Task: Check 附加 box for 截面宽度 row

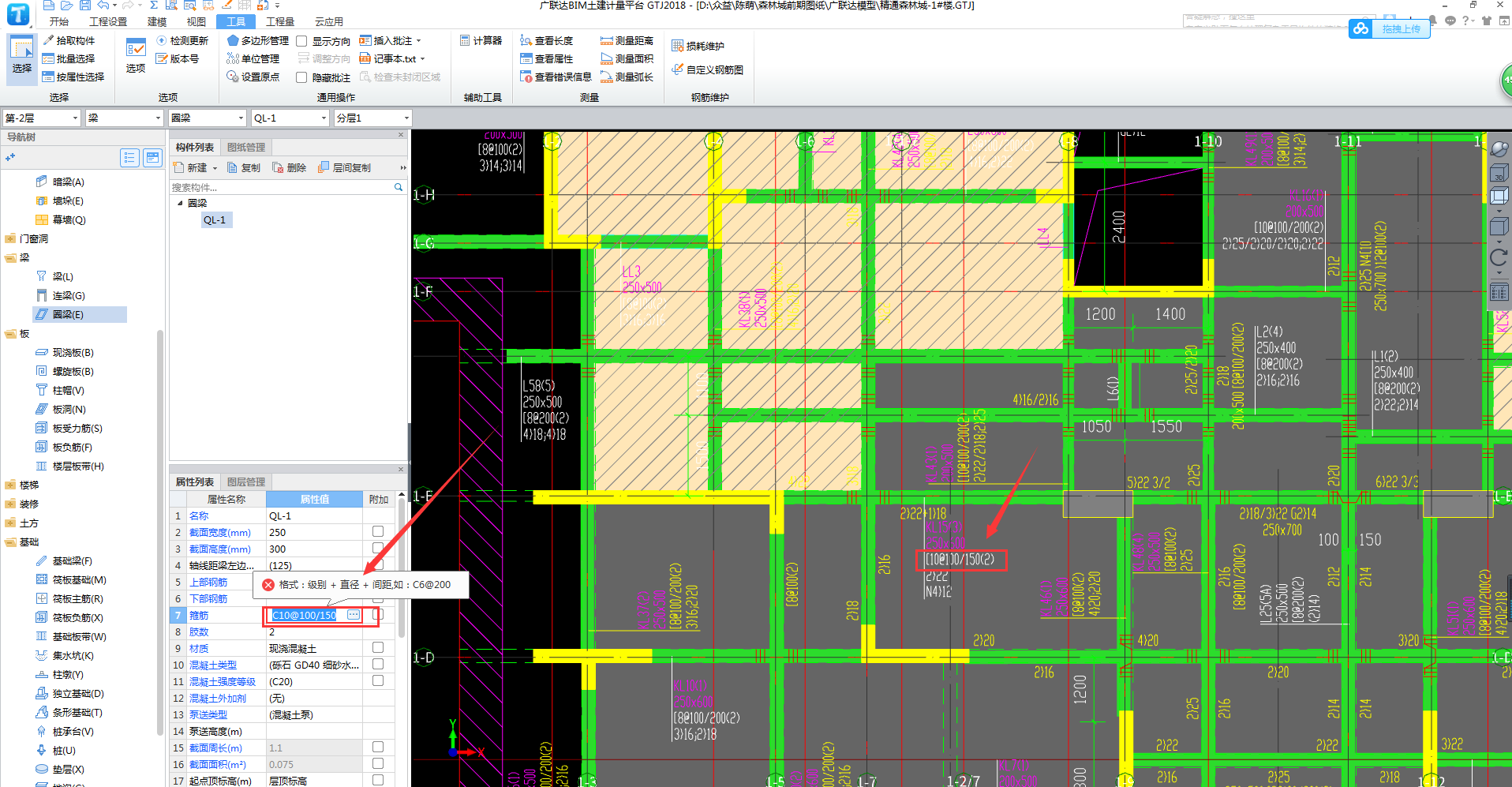Action: (x=378, y=532)
